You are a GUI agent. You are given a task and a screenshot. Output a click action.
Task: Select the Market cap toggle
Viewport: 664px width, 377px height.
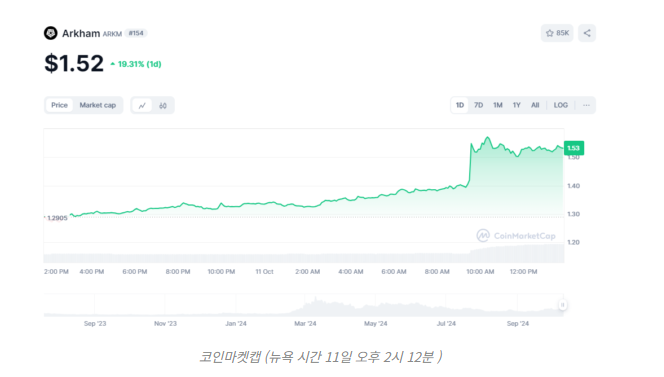[x=97, y=105]
